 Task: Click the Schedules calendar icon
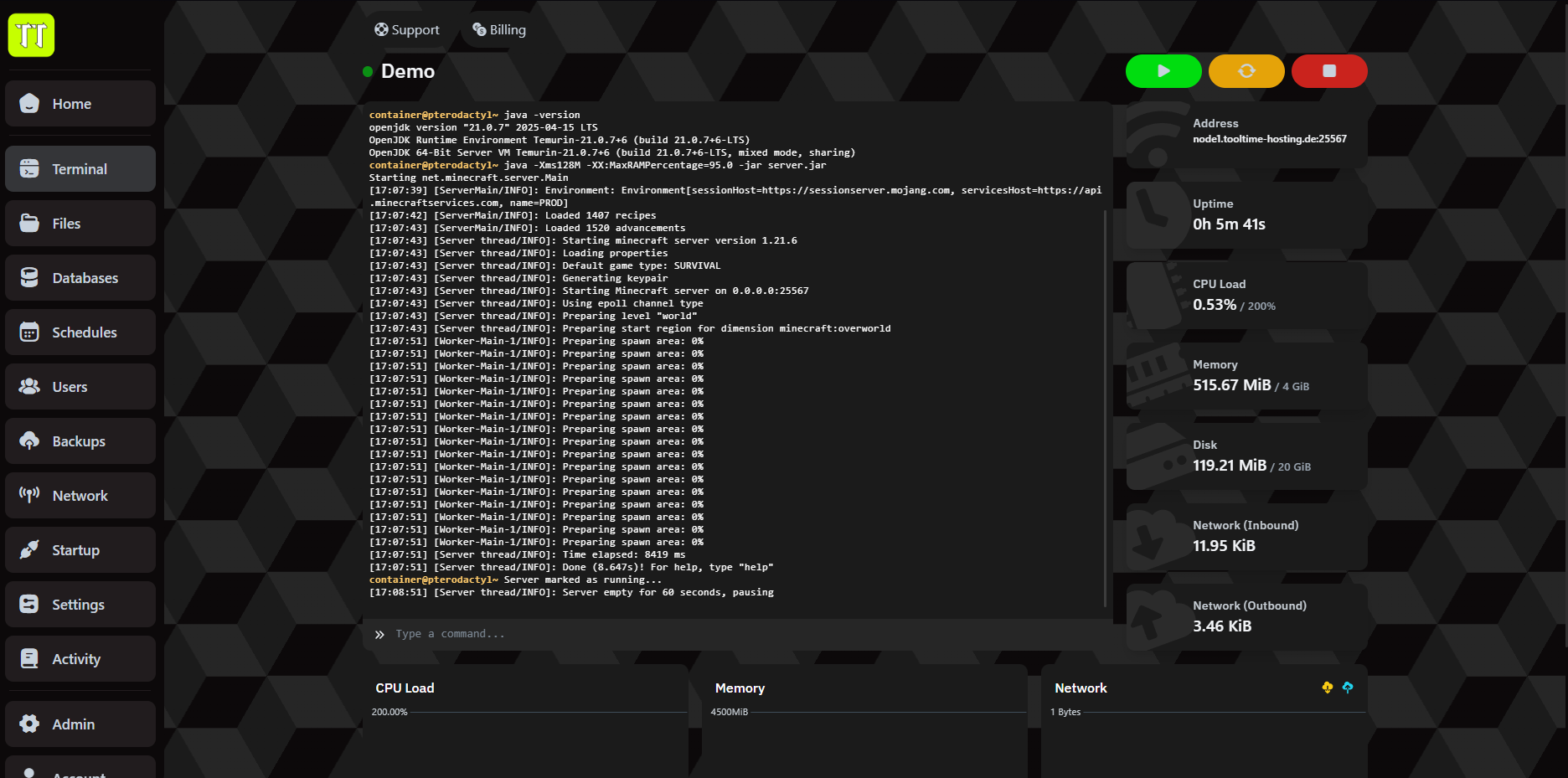pos(29,332)
